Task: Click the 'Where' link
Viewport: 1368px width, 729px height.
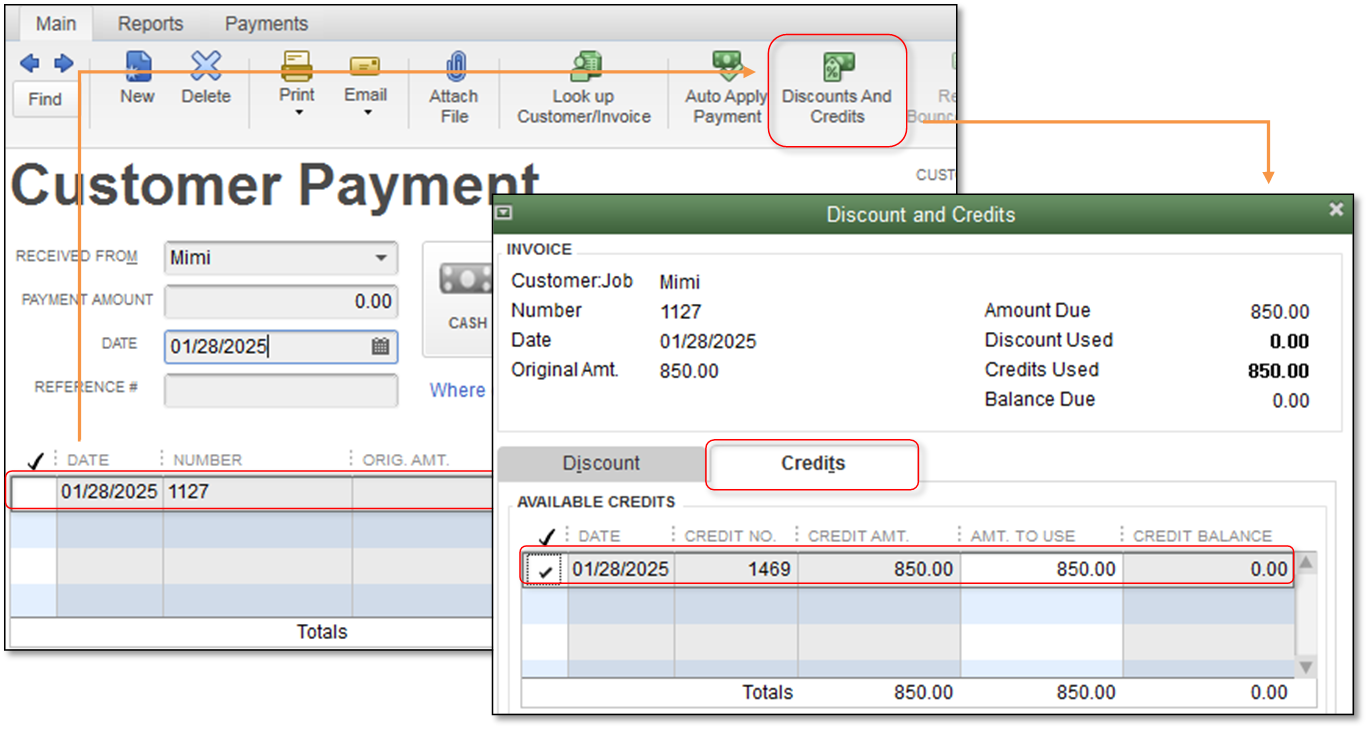Action: pyautogui.click(x=457, y=390)
